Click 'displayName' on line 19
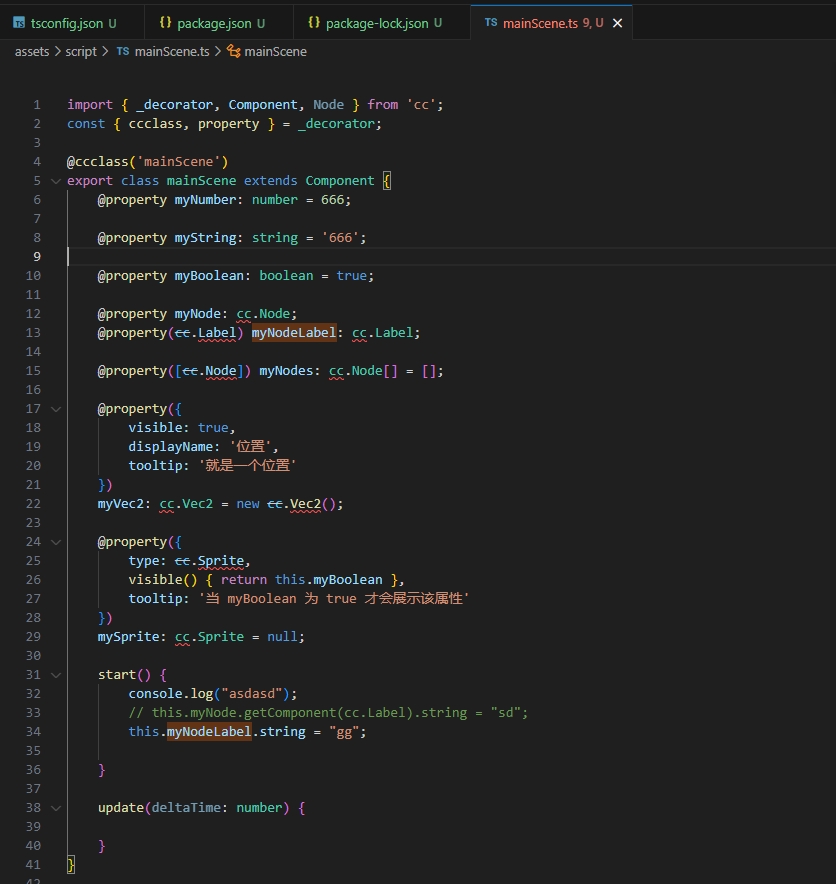The image size is (836, 884). 171,447
